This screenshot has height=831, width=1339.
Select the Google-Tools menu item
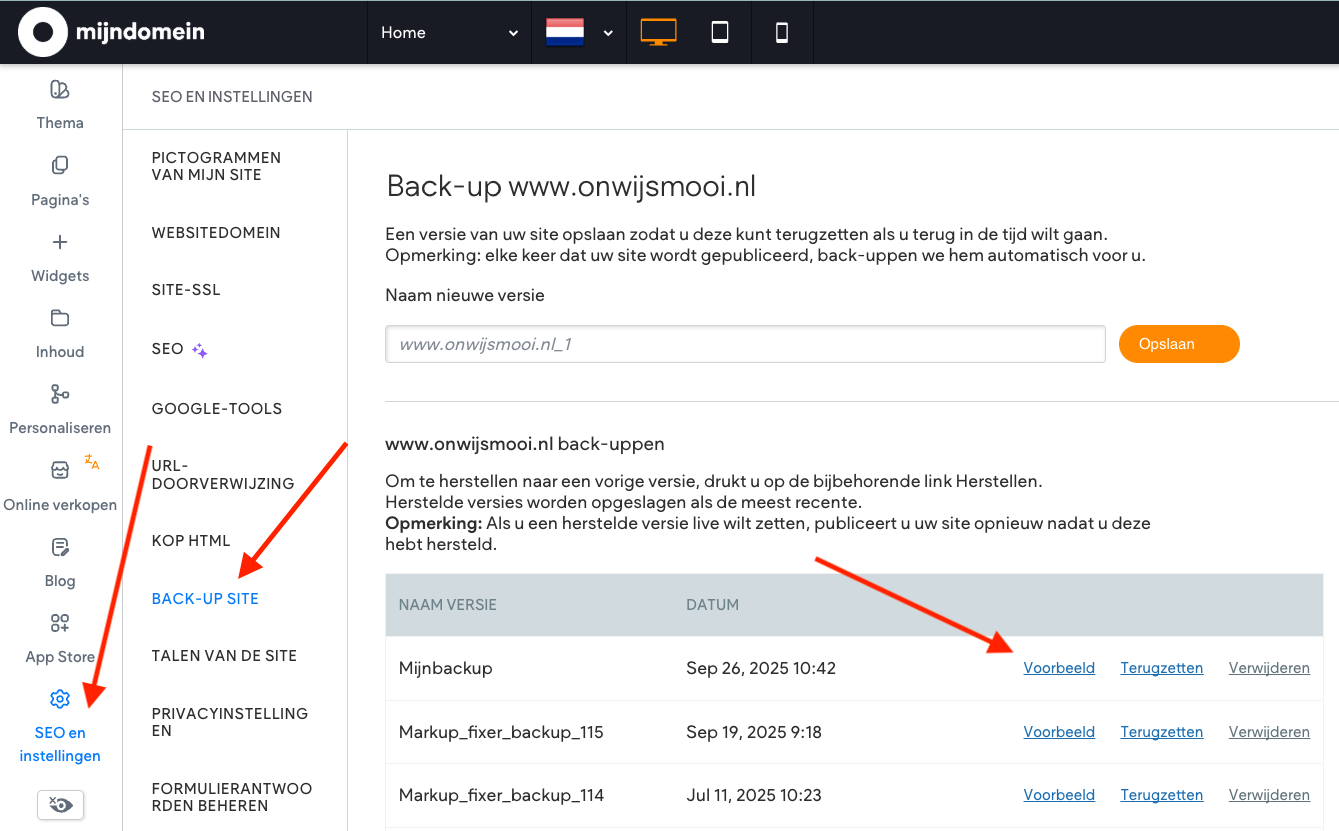click(217, 408)
